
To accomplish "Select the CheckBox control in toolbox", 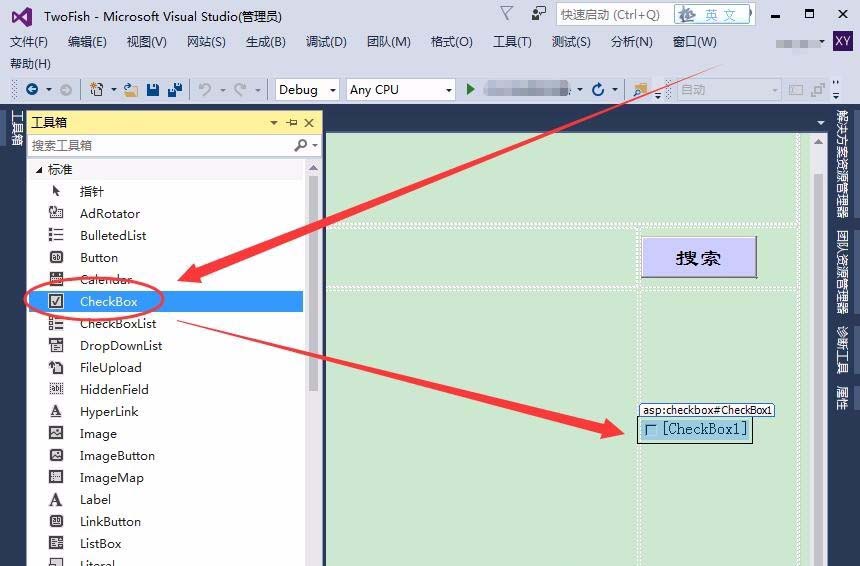I will click(165, 301).
